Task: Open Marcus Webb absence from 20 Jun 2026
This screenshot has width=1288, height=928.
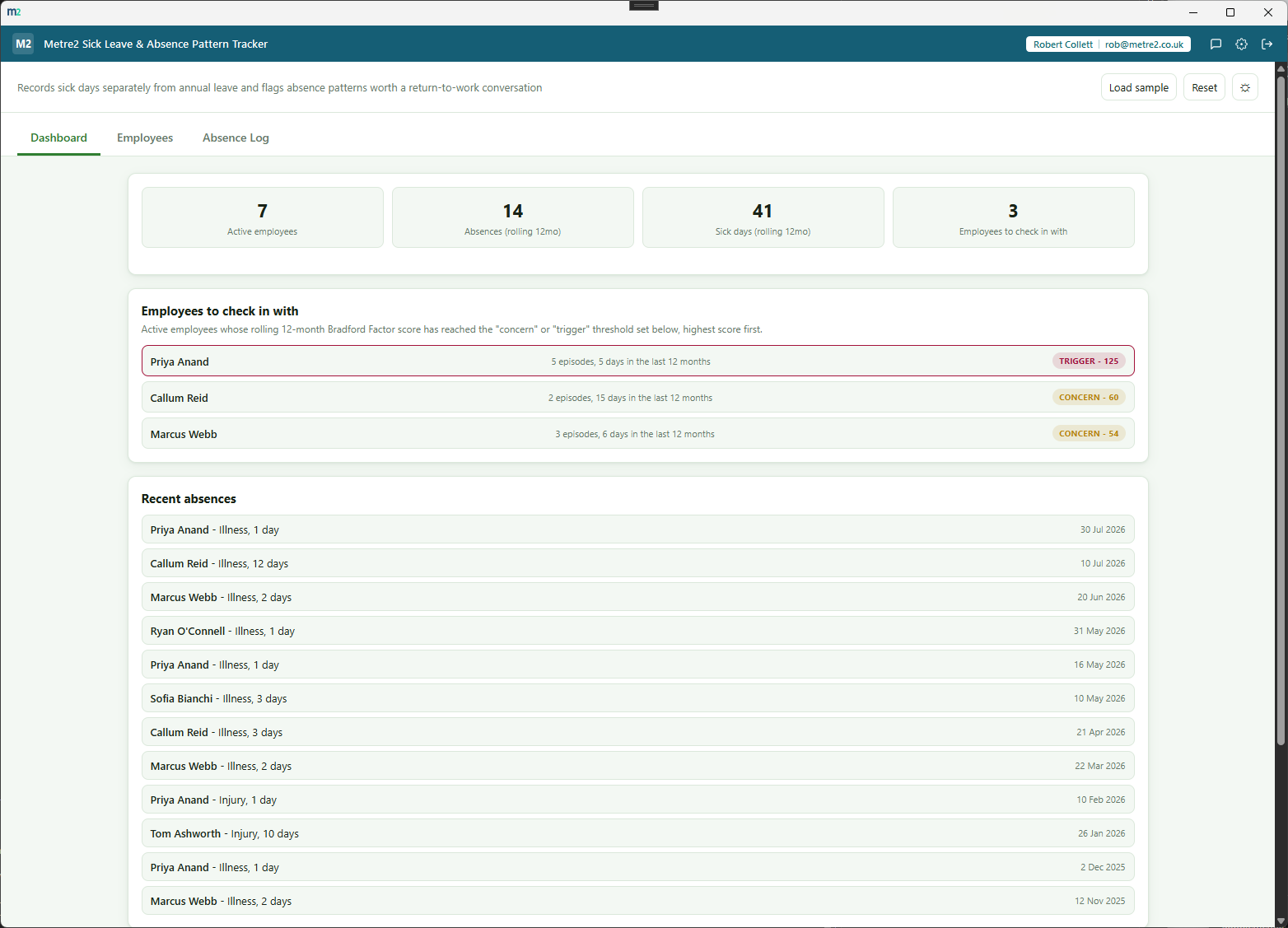Action: coord(638,597)
